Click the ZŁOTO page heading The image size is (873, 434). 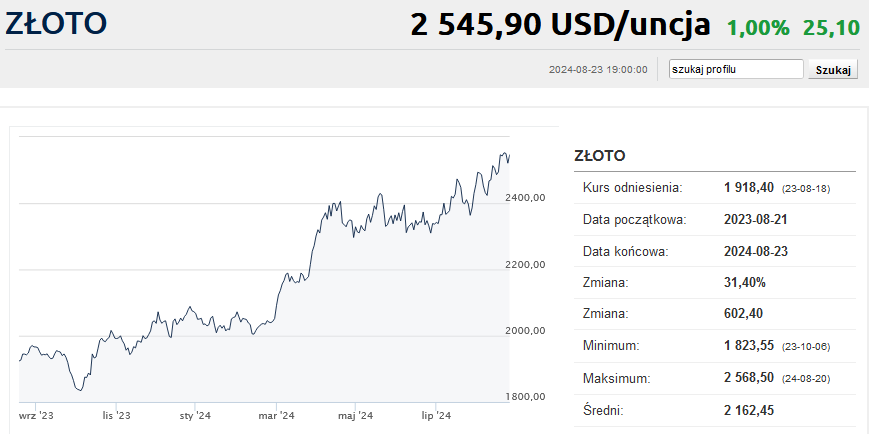pyautogui.click(x=56, y=24)
